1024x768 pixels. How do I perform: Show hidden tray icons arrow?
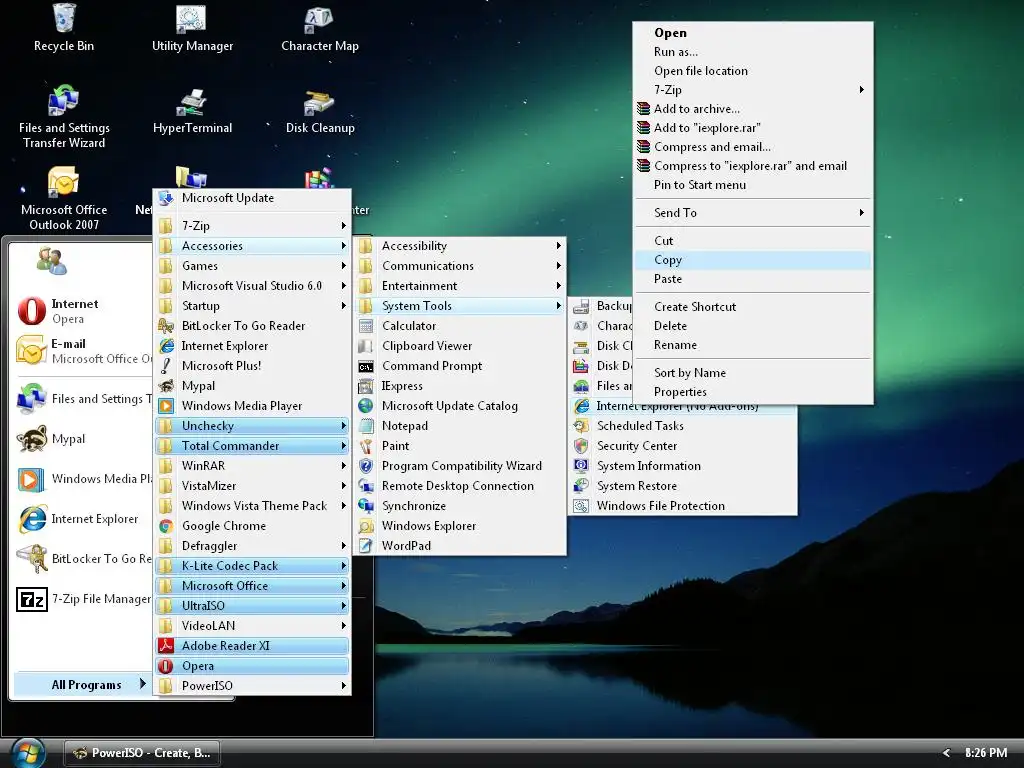(946, 753)
